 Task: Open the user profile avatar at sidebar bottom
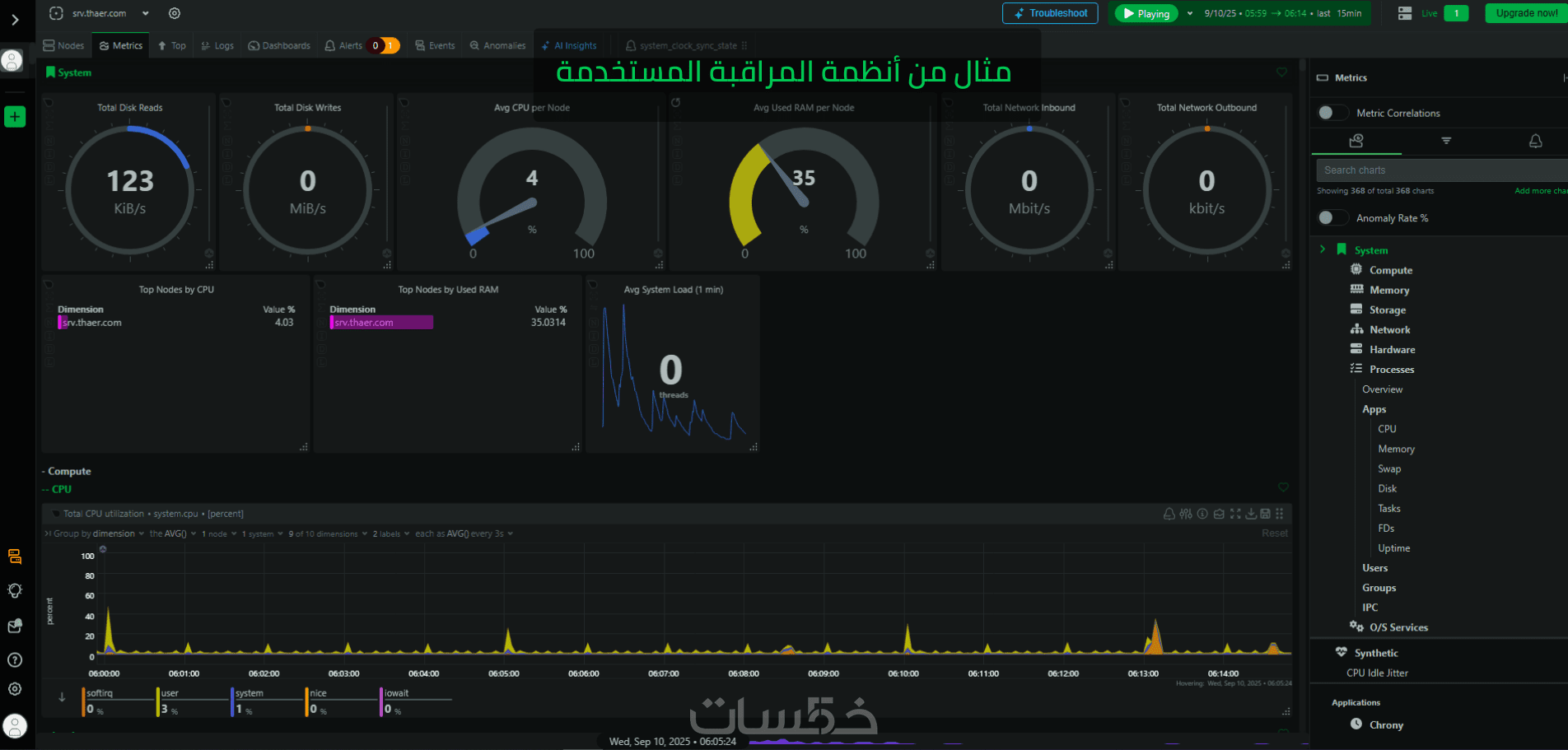pos(15,725)
